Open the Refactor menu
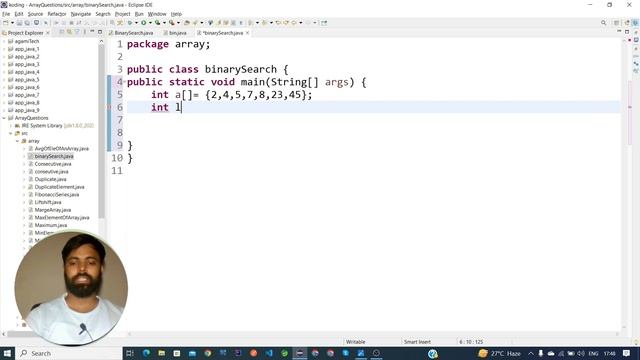This screenshot has width=640, height=360. coord(57,14)
